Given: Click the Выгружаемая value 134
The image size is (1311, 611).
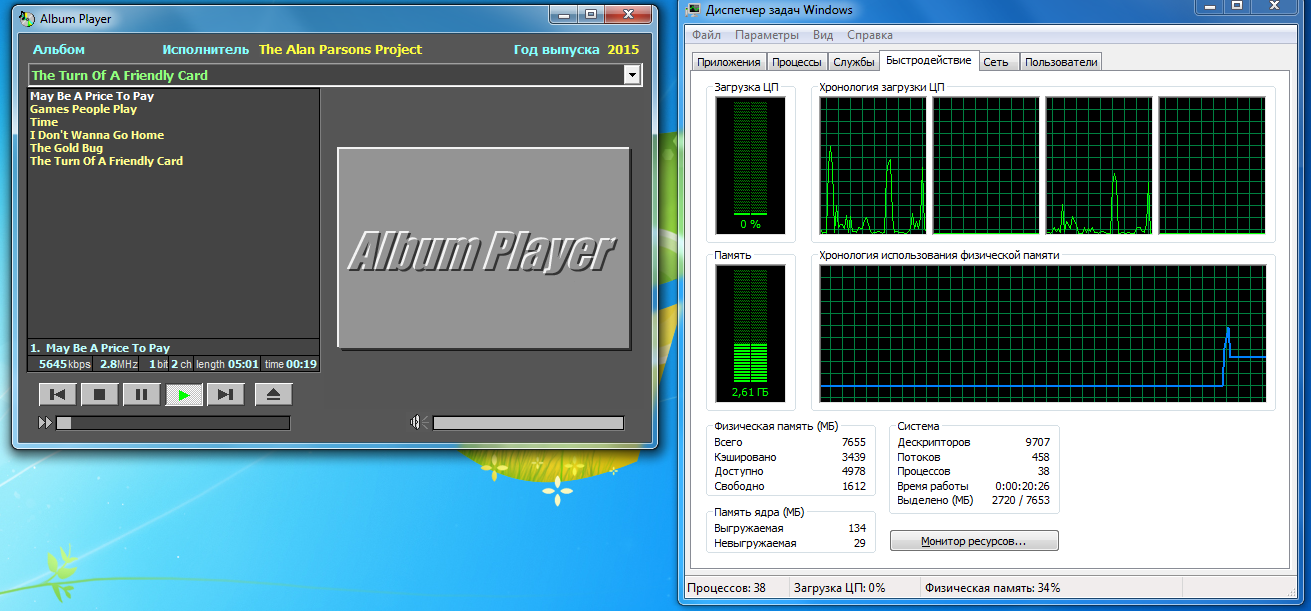Looking at the screenshot, I should (x=856, y=528).
